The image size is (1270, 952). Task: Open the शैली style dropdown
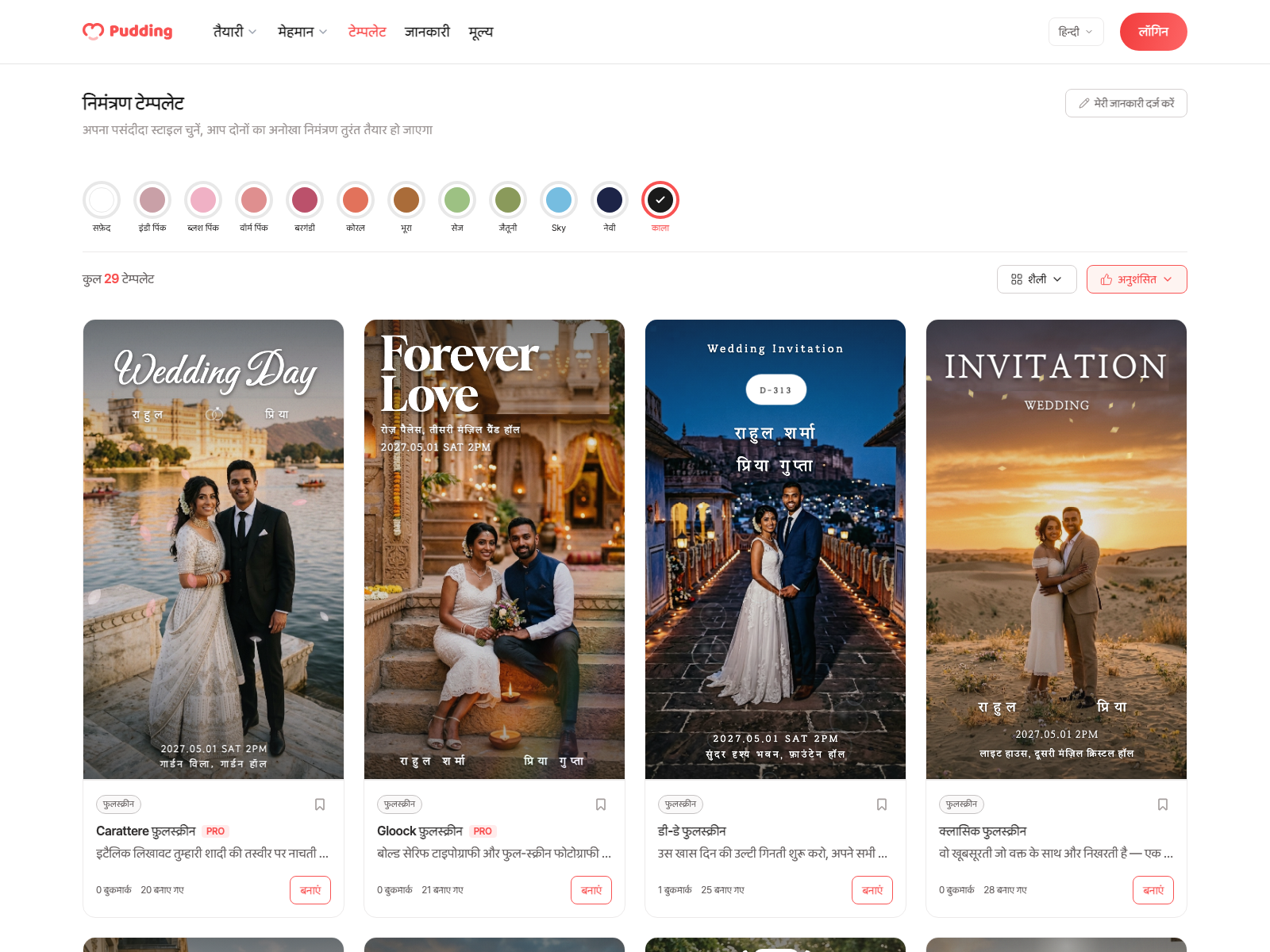coord(1037,279)
